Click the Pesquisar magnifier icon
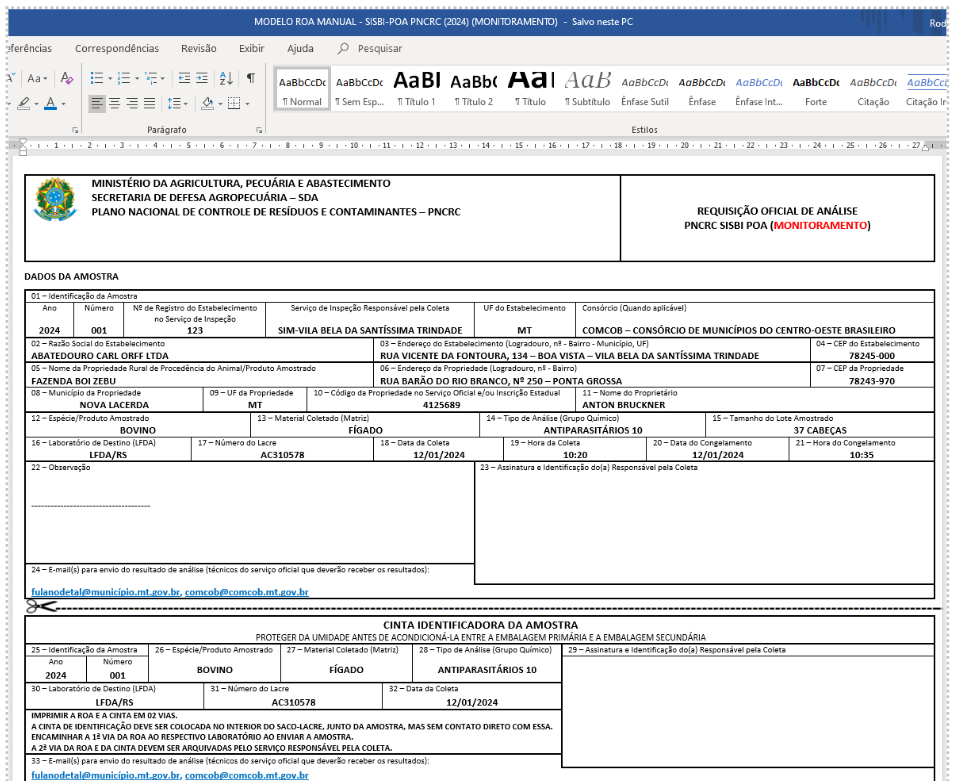953x781 pixels. click(x=343, y=48)
